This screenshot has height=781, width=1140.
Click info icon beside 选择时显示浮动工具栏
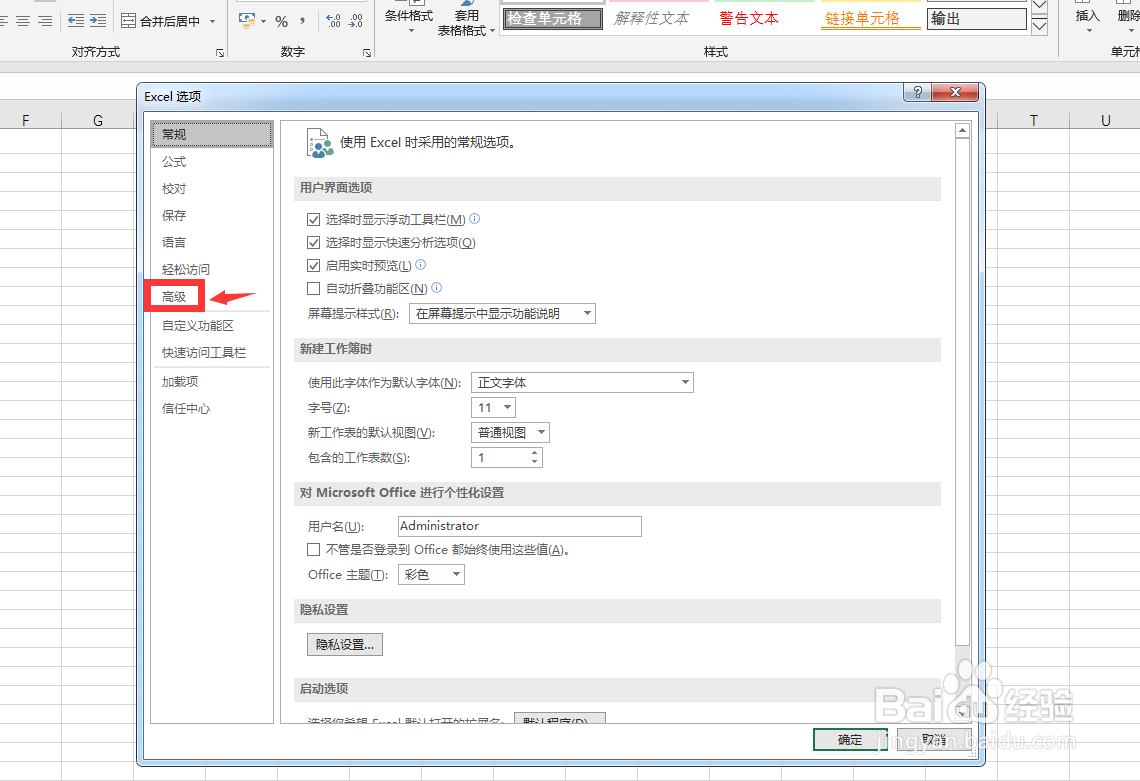coord(475,218)
